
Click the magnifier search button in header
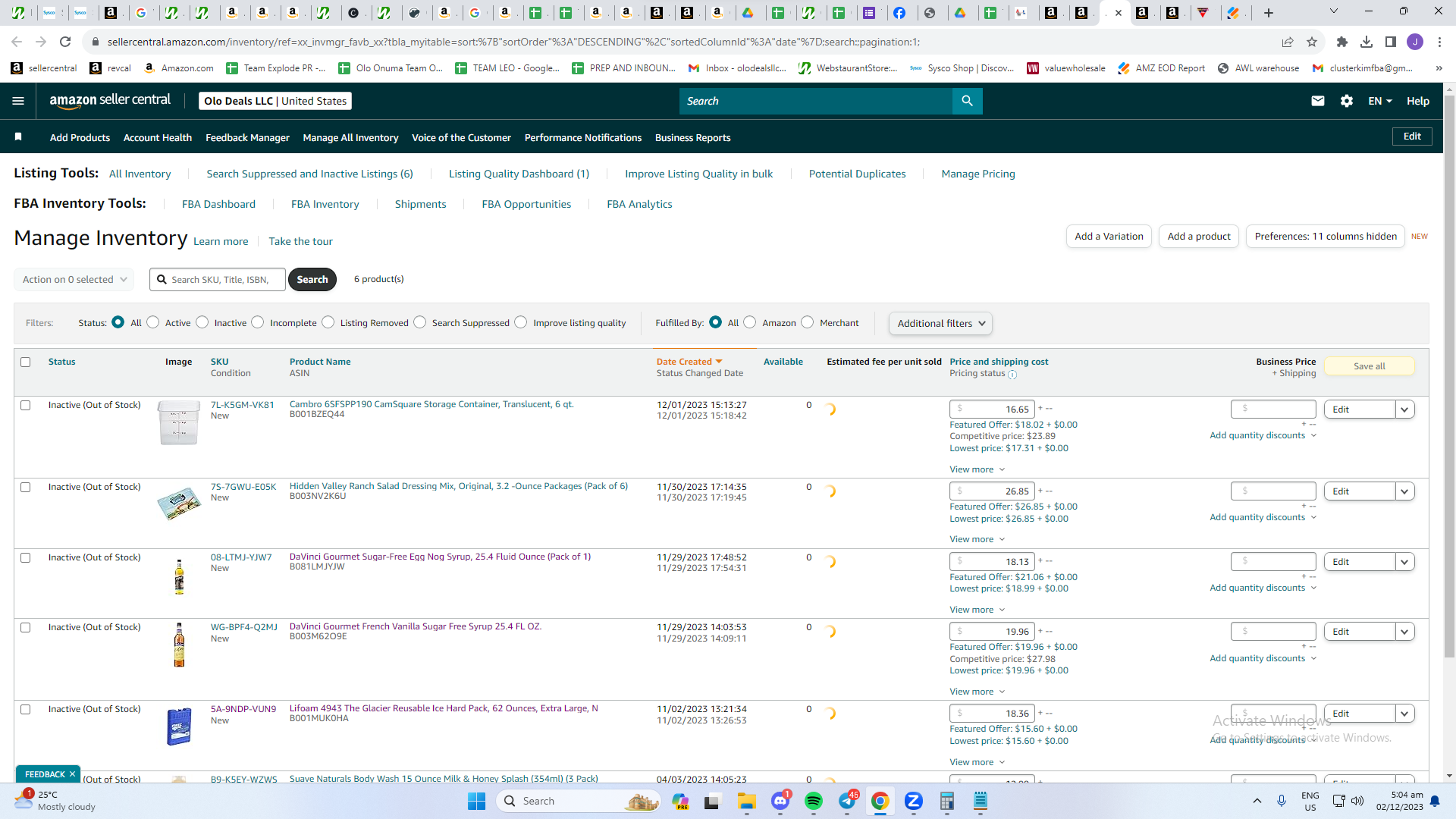(x=967, y=101)
